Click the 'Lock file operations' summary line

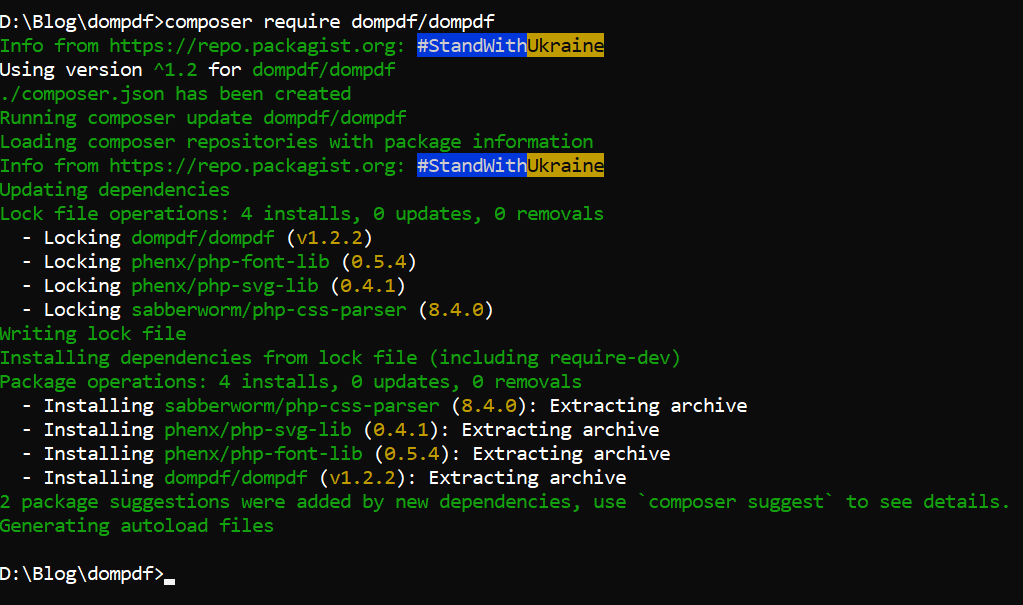(302, 214)
